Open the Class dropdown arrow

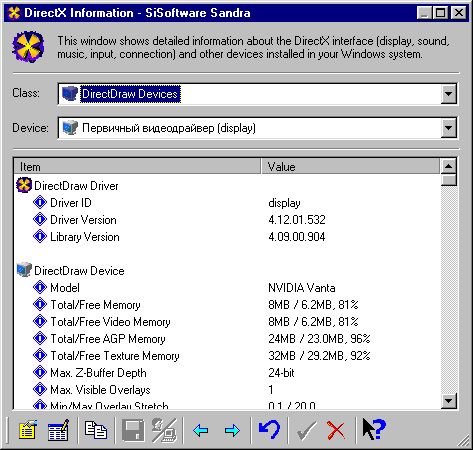pyautogui.click(x=449, y=94)
